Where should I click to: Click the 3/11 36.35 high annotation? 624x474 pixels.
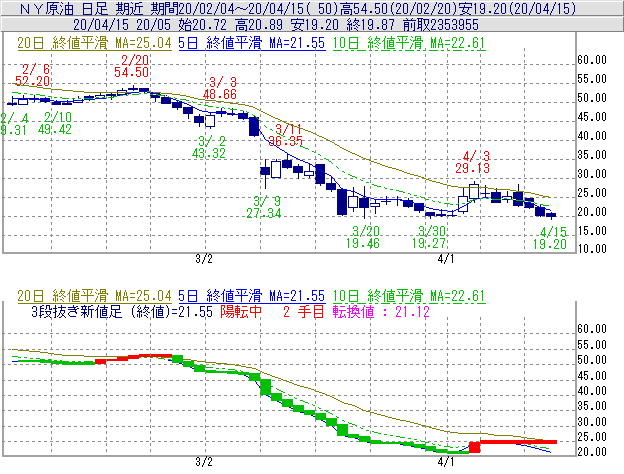[x=286, y=135]
